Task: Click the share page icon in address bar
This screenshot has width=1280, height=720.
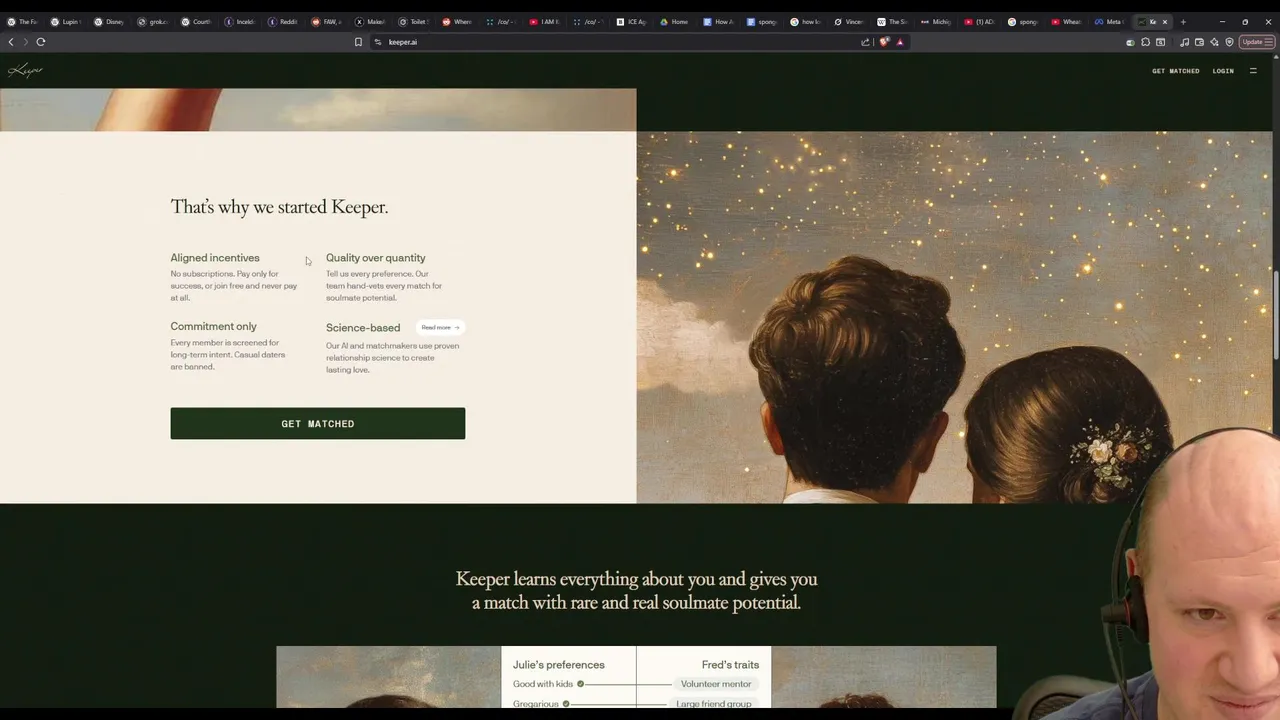Action: (865, 42)
